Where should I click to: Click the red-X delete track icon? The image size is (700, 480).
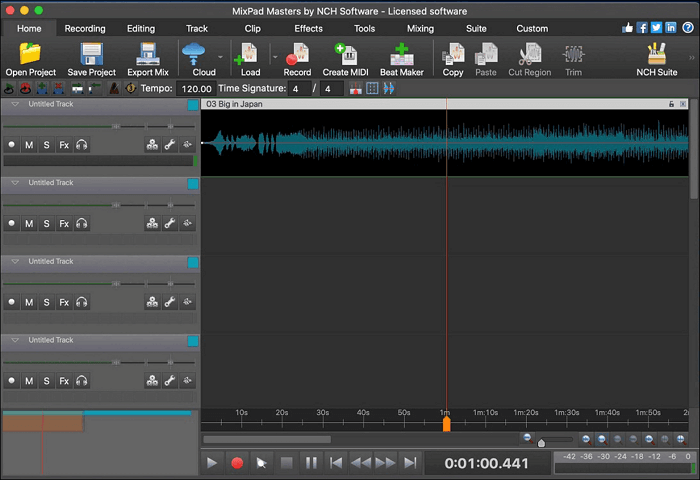[x=58, y=88]
